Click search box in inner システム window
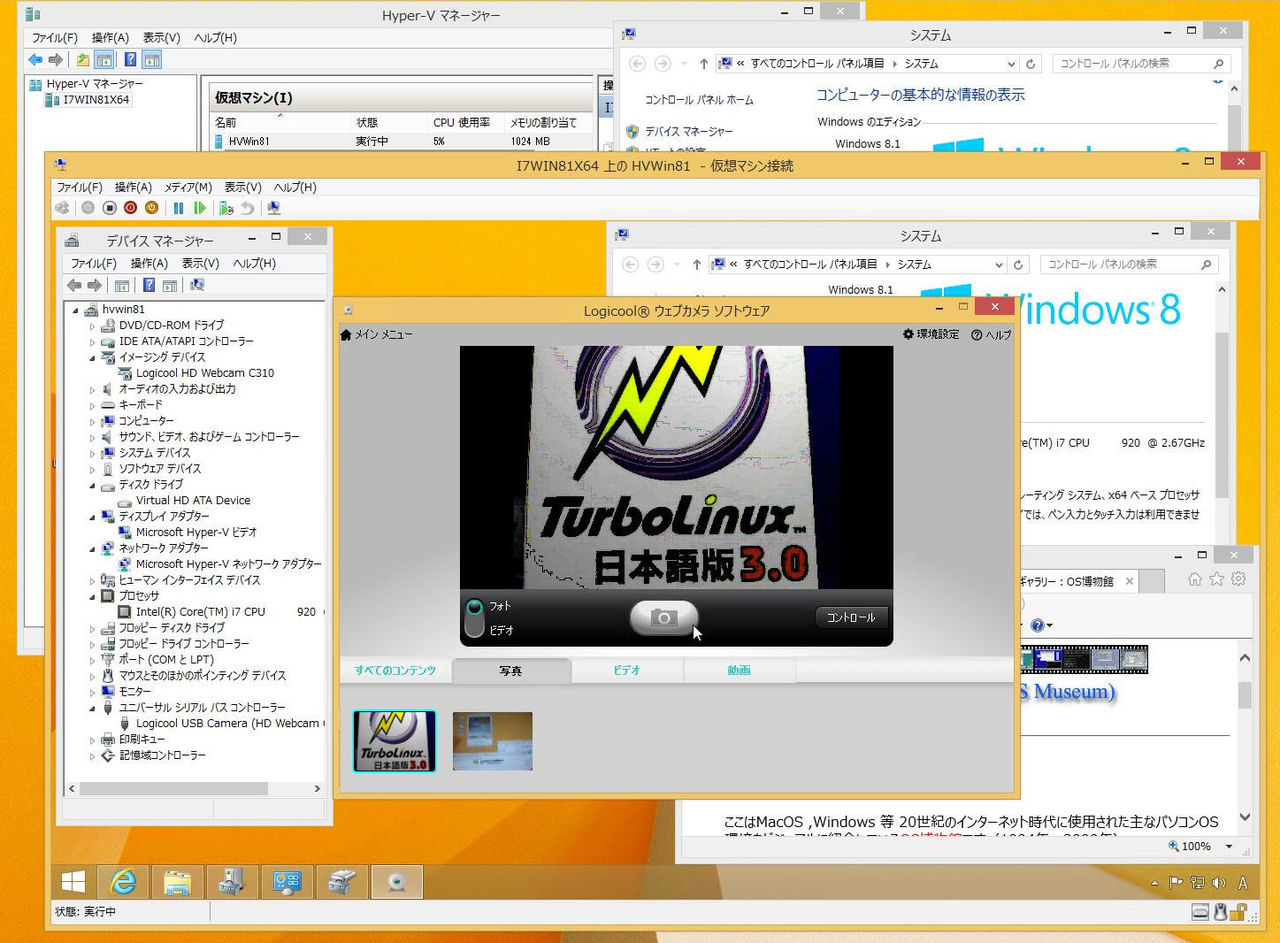This screenshot has height=943, width=1280. pyautogui.click(x=1129, y=265)
